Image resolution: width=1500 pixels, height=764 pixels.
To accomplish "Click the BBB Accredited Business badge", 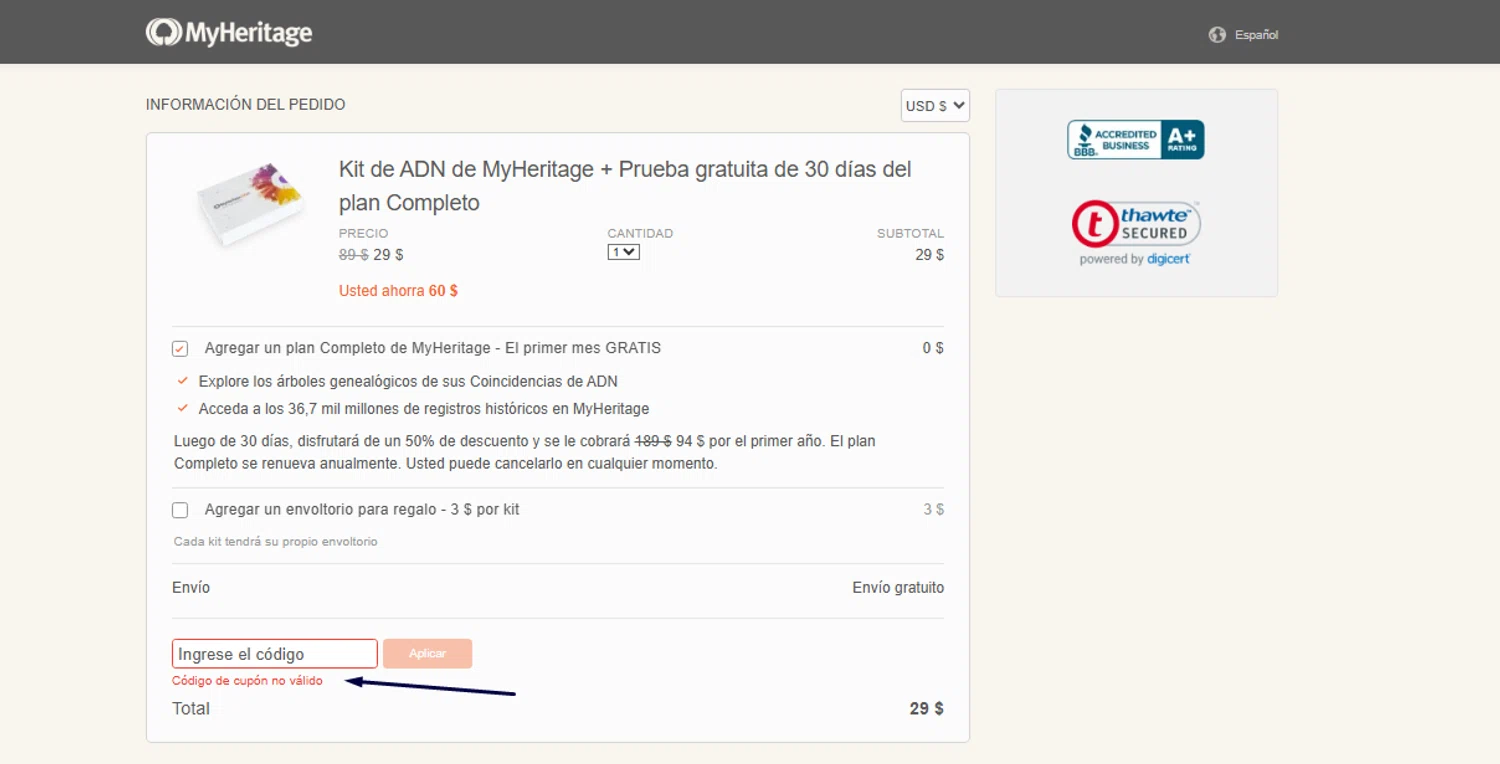I will (x=1136, y=139).
